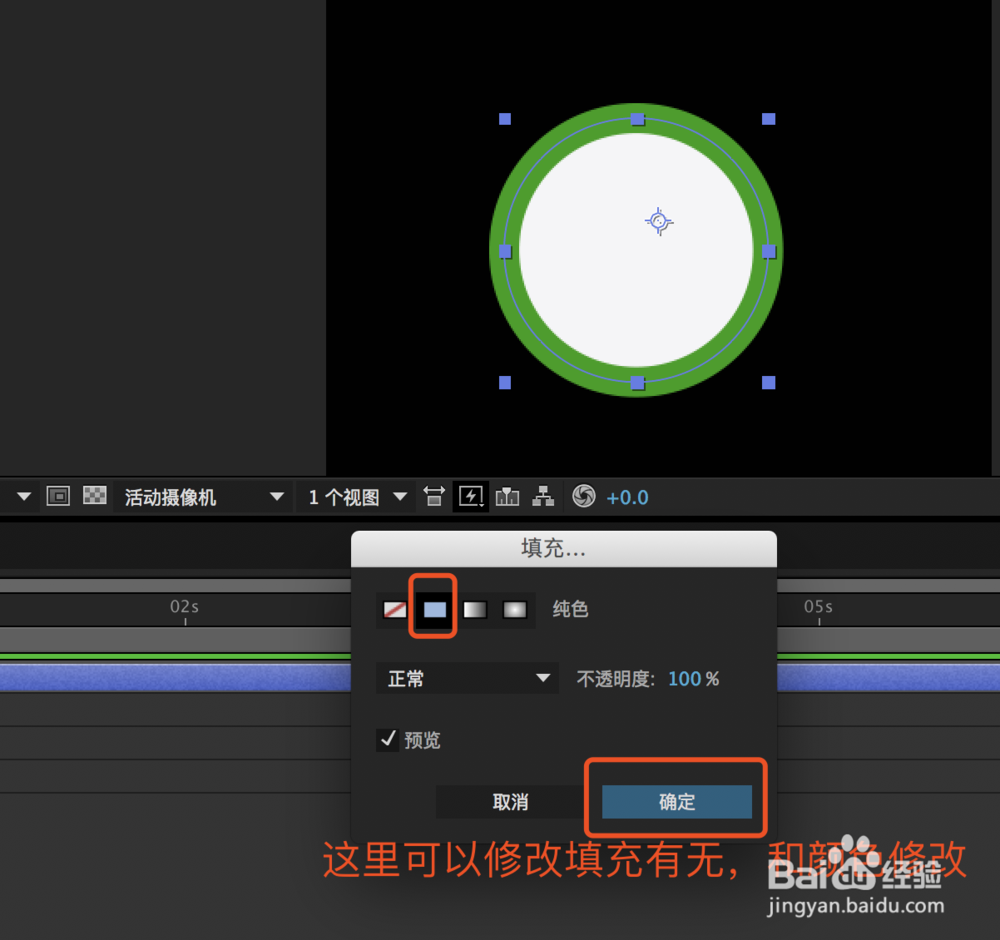This screenshot has width=1000, height=940.
Task: Click the bottom-center handle of the ellipse
Action: coord(637,383)
